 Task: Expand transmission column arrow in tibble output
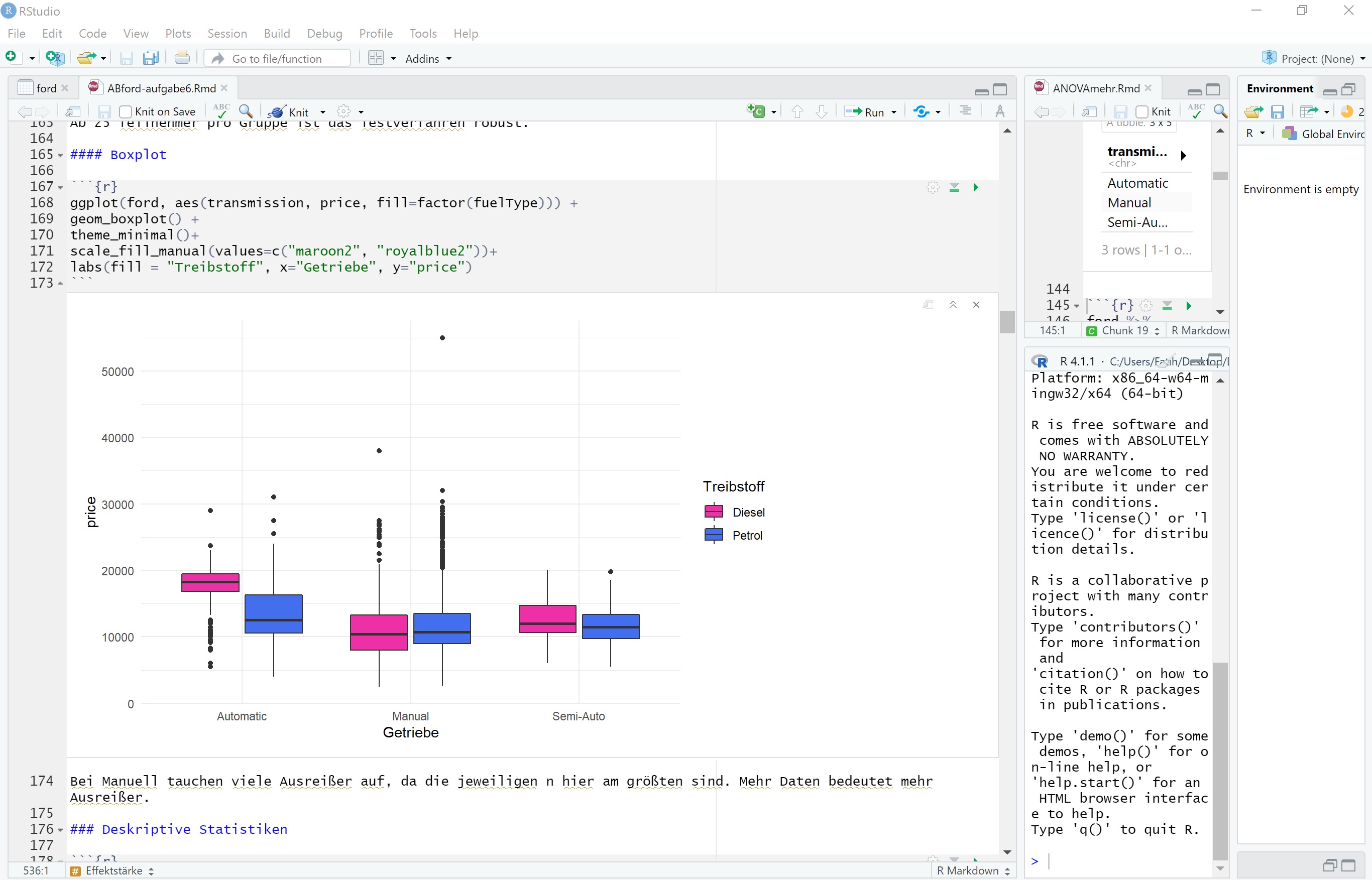click(1183, 156)
